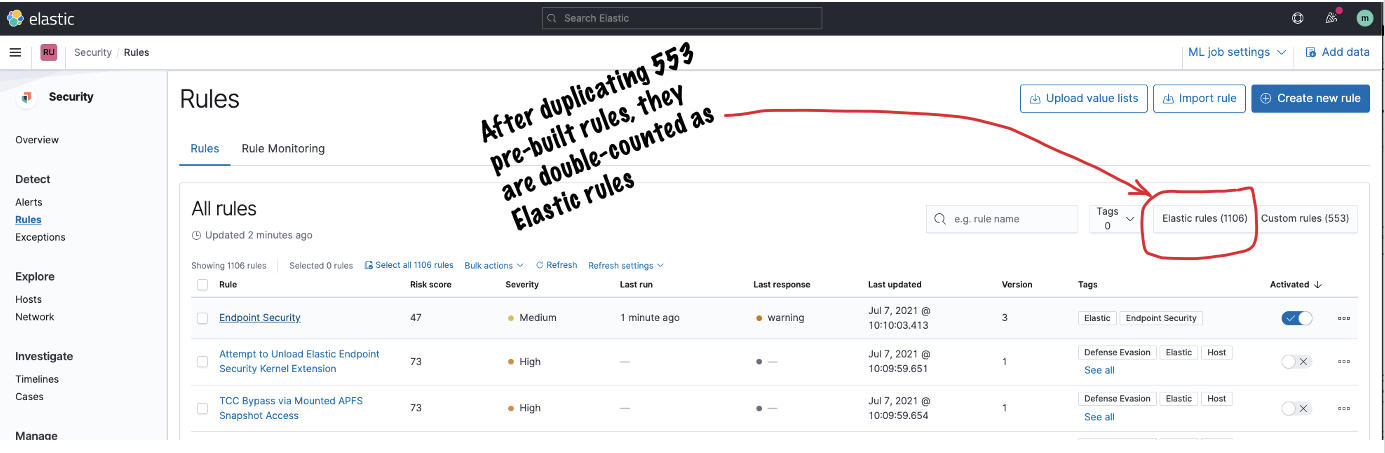
Task: Click See all tags for Attempt to Unload rule
Action: coord(1099,370)
